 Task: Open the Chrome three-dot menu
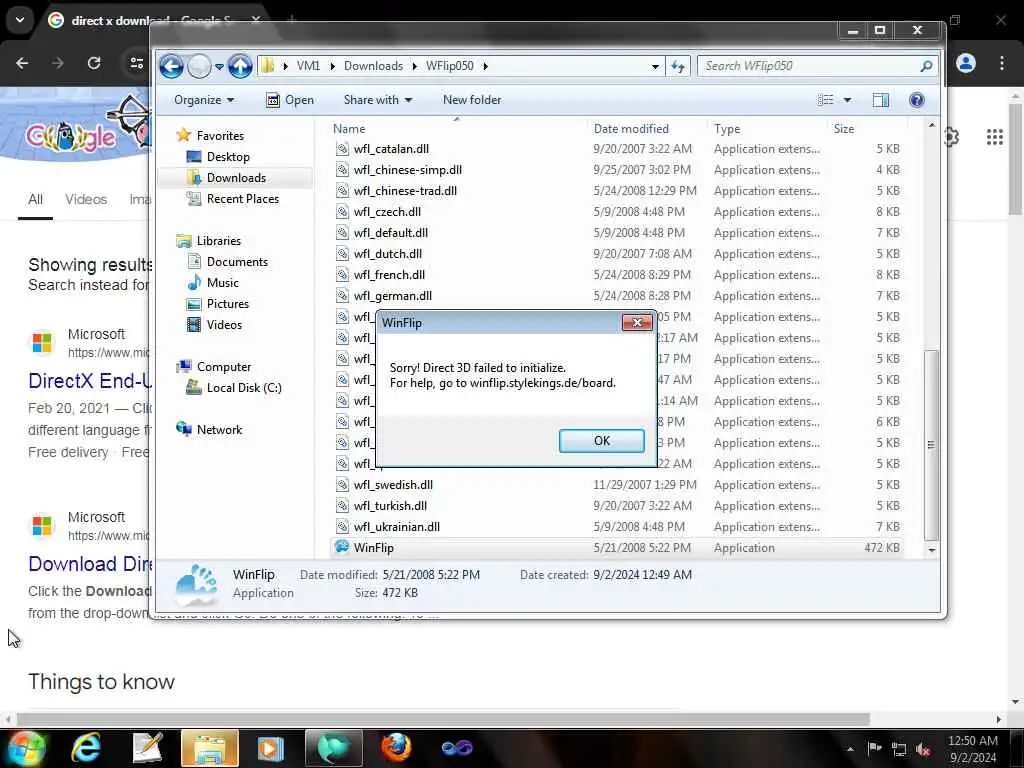[x=1002, y=63]
